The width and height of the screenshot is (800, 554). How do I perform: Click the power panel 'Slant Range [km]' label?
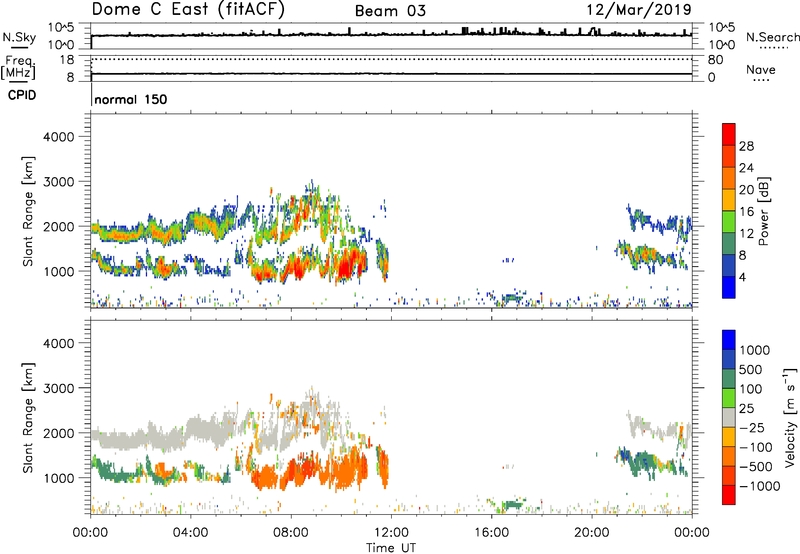pyautogui.click(x=29, y=211)
